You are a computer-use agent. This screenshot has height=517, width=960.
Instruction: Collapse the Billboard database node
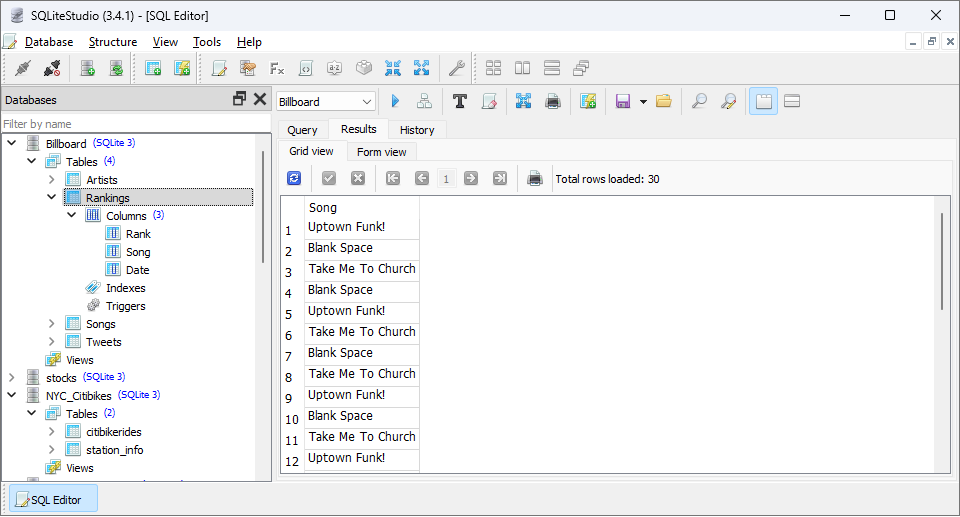click(12, 143)
